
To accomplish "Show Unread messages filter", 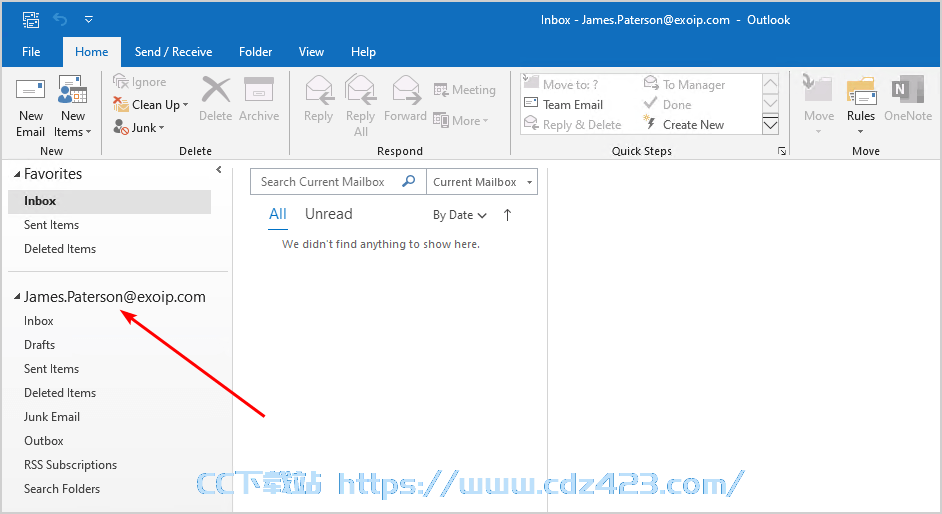I will point(329,214).
